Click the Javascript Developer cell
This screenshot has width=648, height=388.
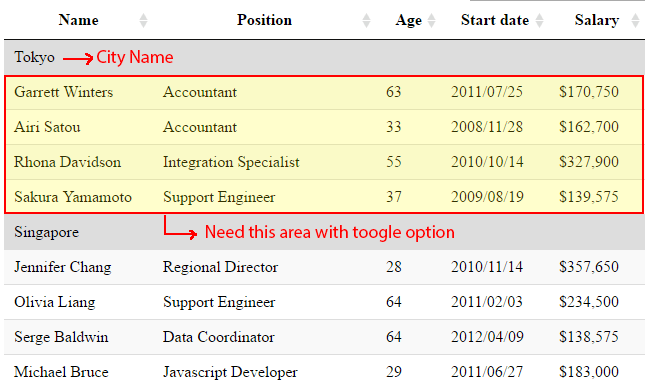pos(231,372)
